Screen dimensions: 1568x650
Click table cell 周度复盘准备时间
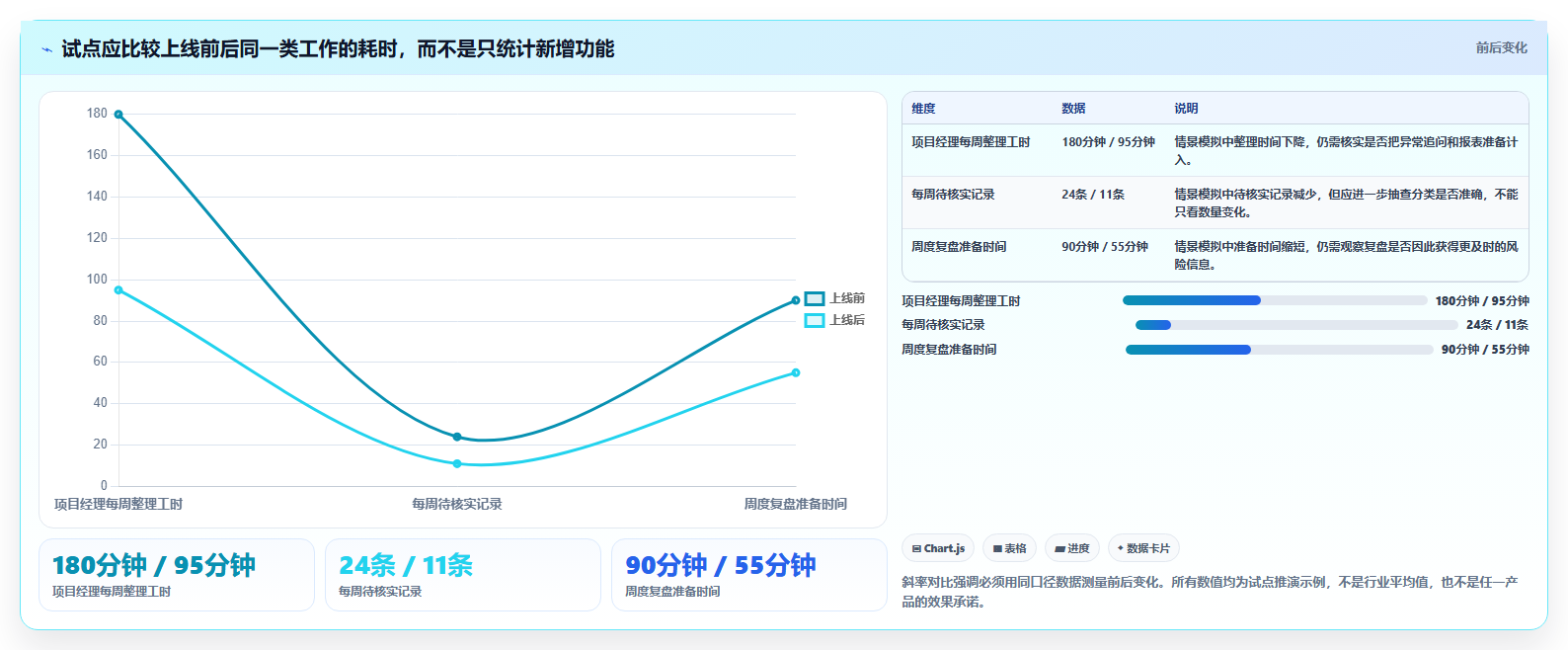[x=959, y=247]
